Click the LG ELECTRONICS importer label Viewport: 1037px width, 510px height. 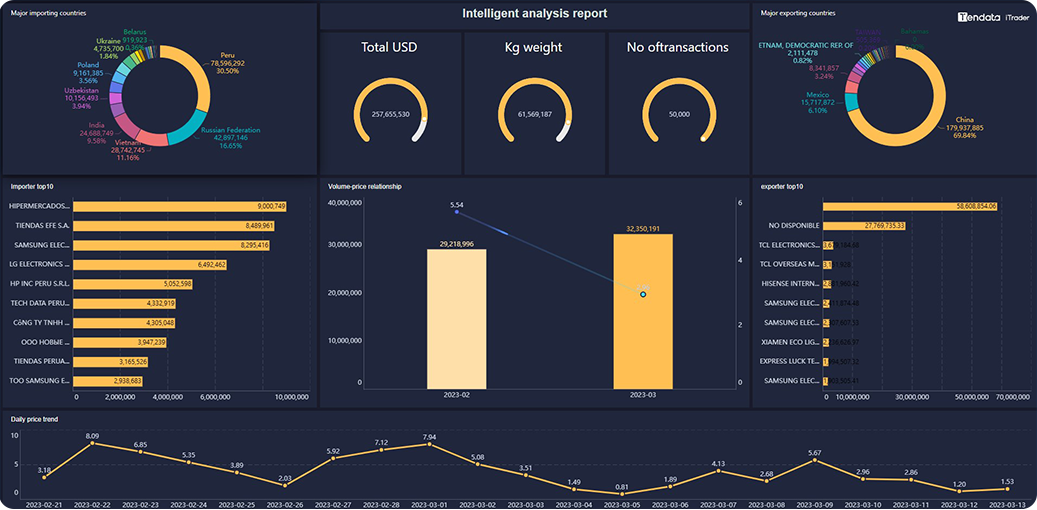click(40, 265)
